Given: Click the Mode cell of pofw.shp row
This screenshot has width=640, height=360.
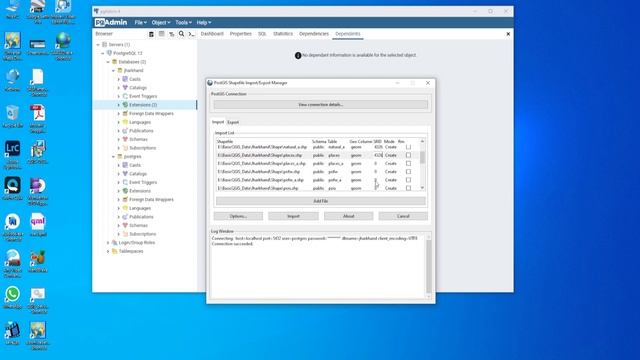Looking at the screenshot, I should point(391,171).
